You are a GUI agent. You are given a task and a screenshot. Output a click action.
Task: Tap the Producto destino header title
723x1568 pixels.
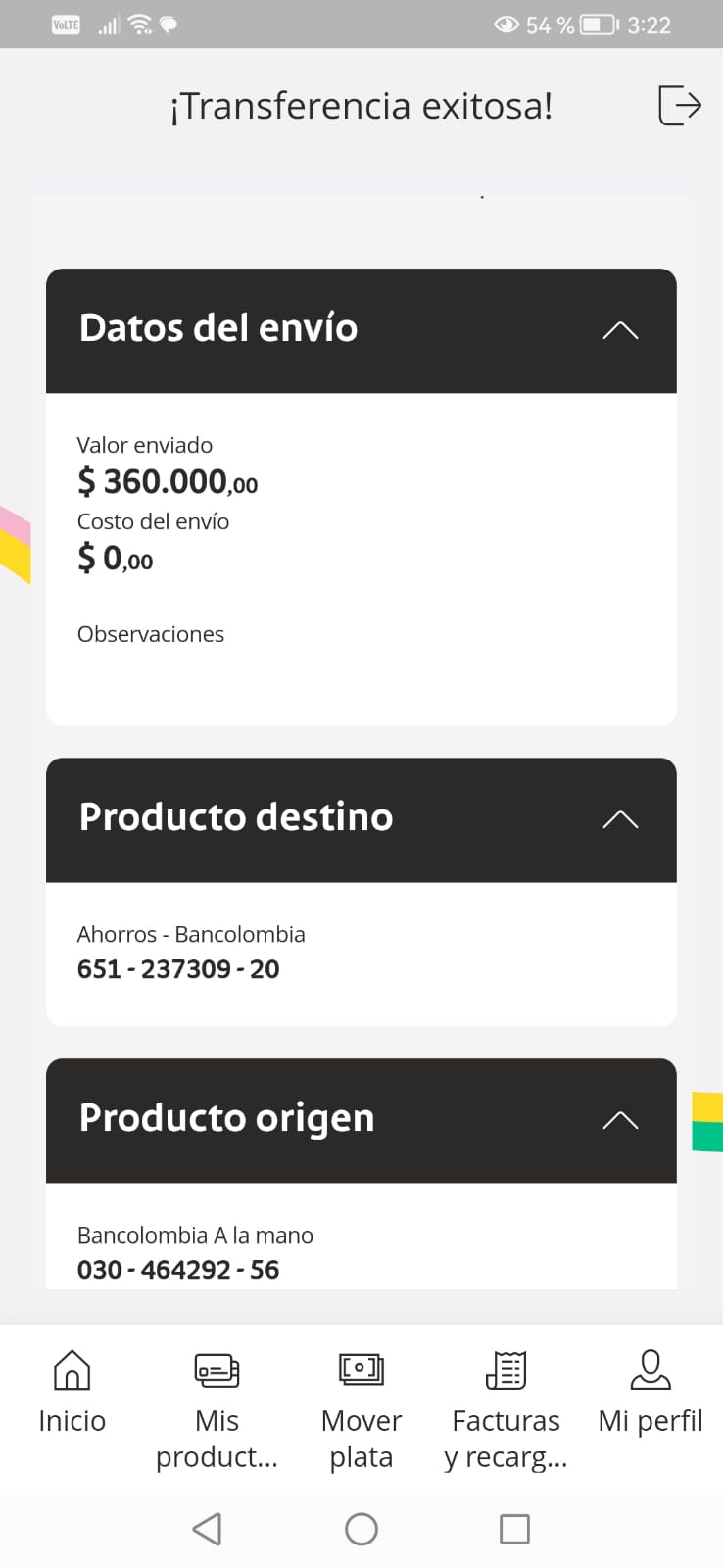click(236, 817)
